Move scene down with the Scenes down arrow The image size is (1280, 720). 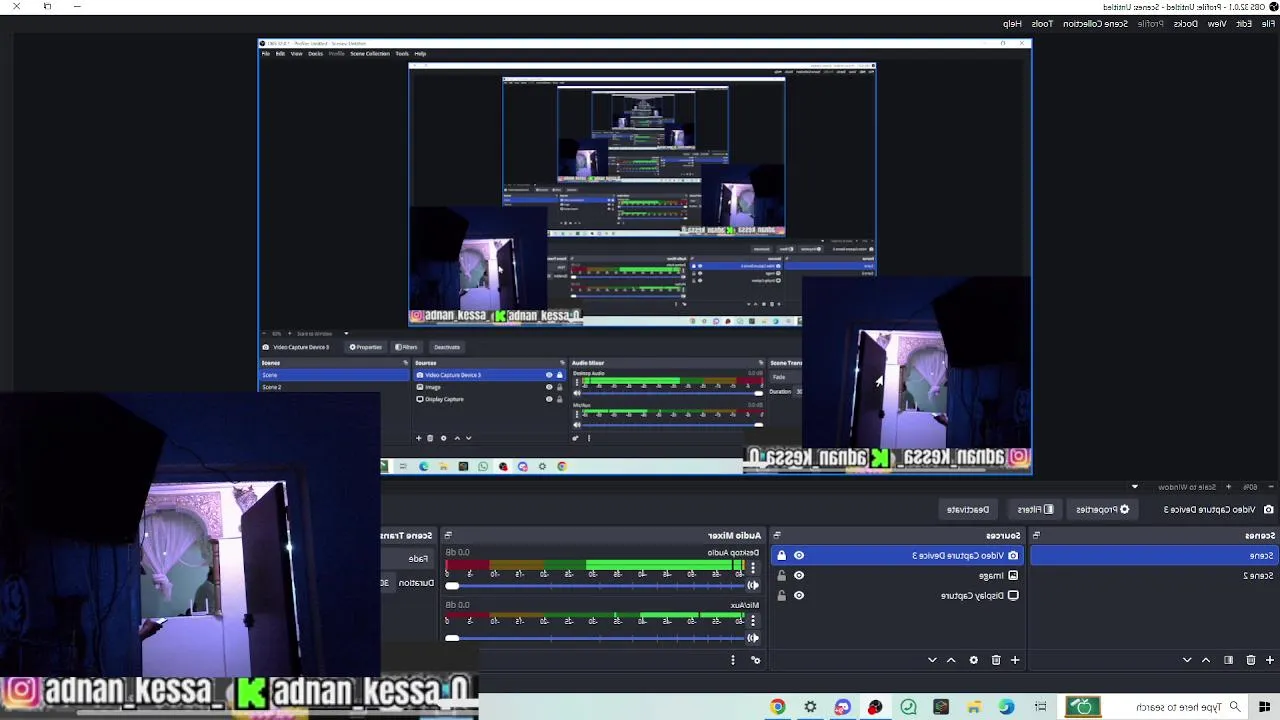click(x=1187, y=660)
